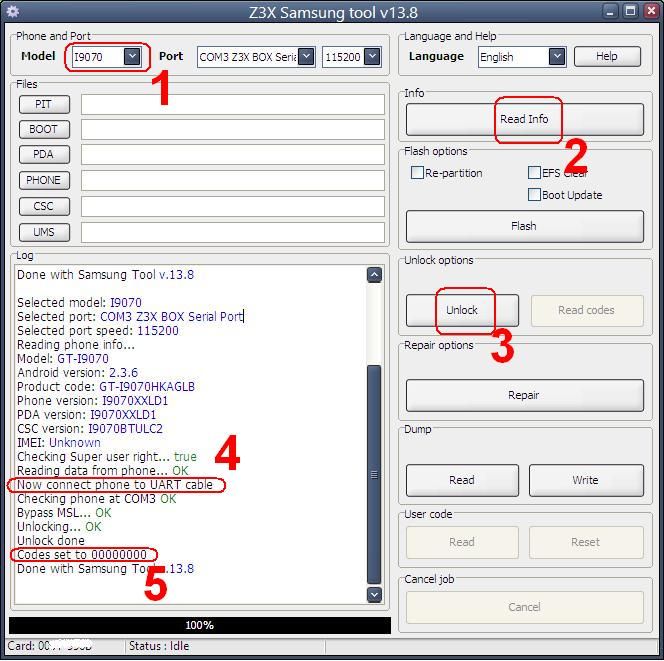The image size is (664, 661).
Task: Click the CSC file button
Action: pyautogui.click(x=44, y=206)
